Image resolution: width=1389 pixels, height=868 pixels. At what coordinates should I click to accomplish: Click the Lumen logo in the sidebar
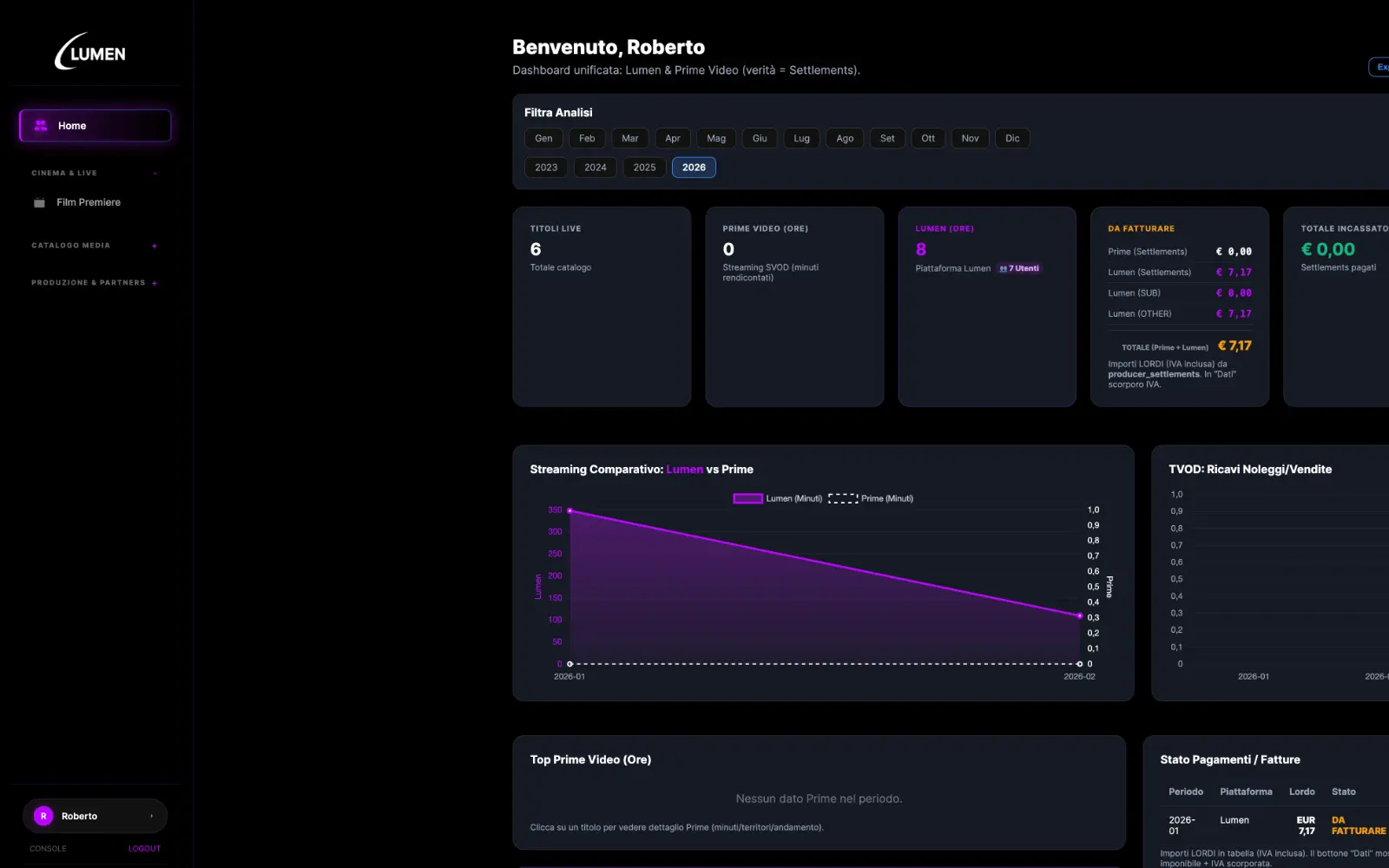point(90,52)
